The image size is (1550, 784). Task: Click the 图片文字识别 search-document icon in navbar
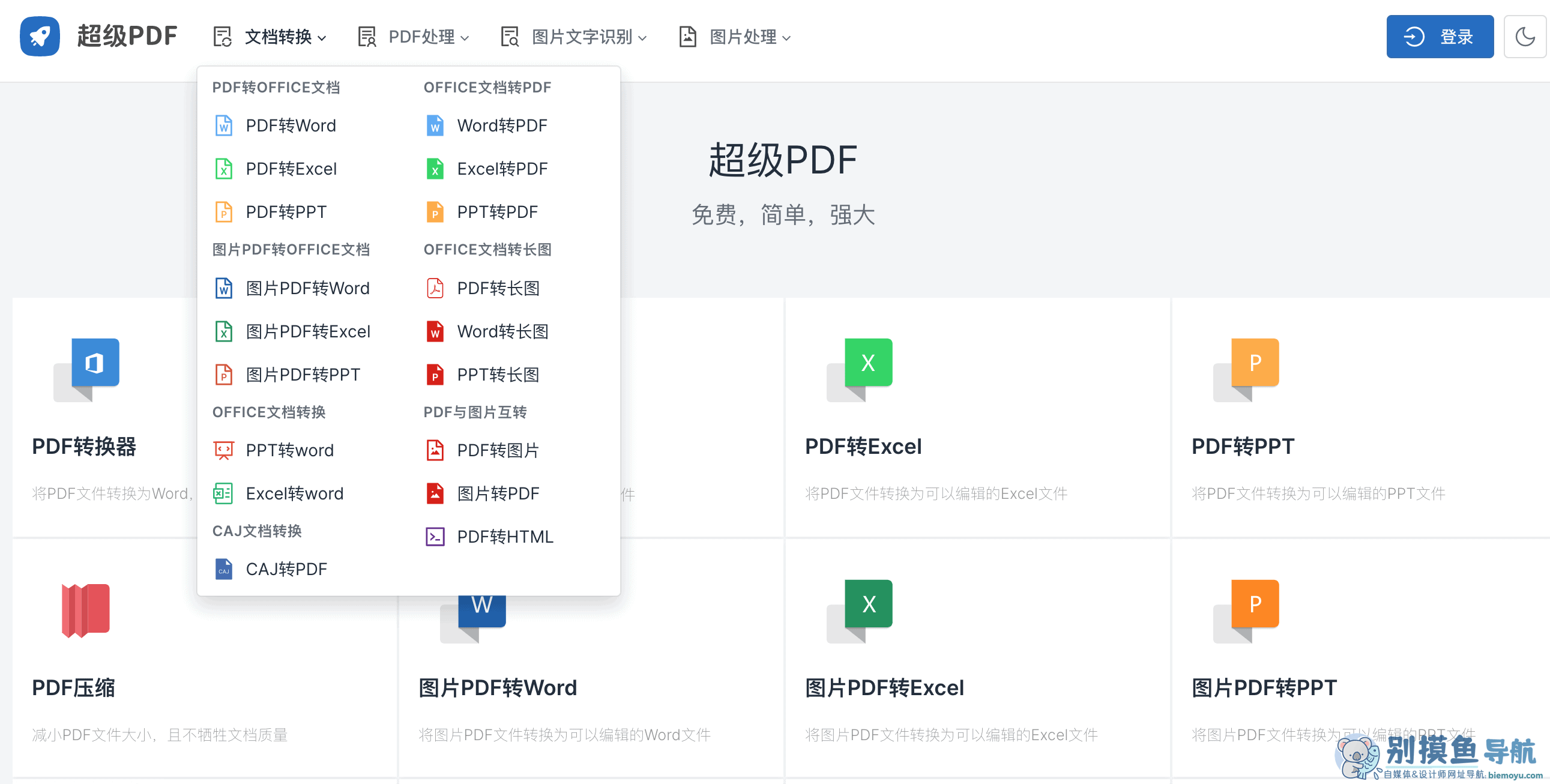coord(510,37)
